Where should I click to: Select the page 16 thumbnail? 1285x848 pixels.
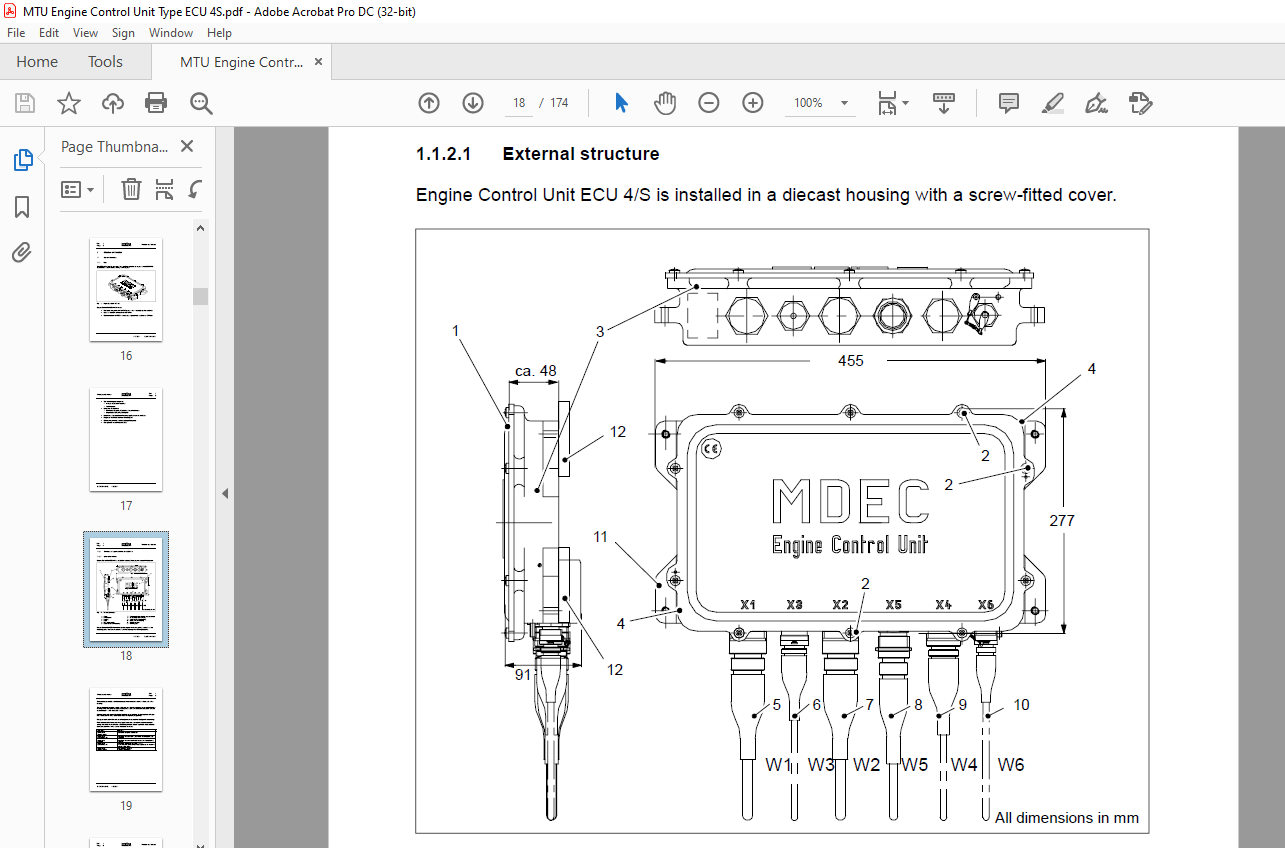(x=126, y=290)
